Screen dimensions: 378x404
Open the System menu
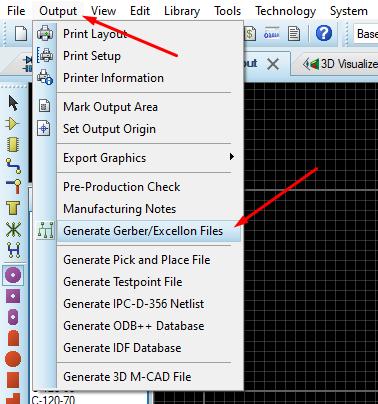tap(349, 11)
